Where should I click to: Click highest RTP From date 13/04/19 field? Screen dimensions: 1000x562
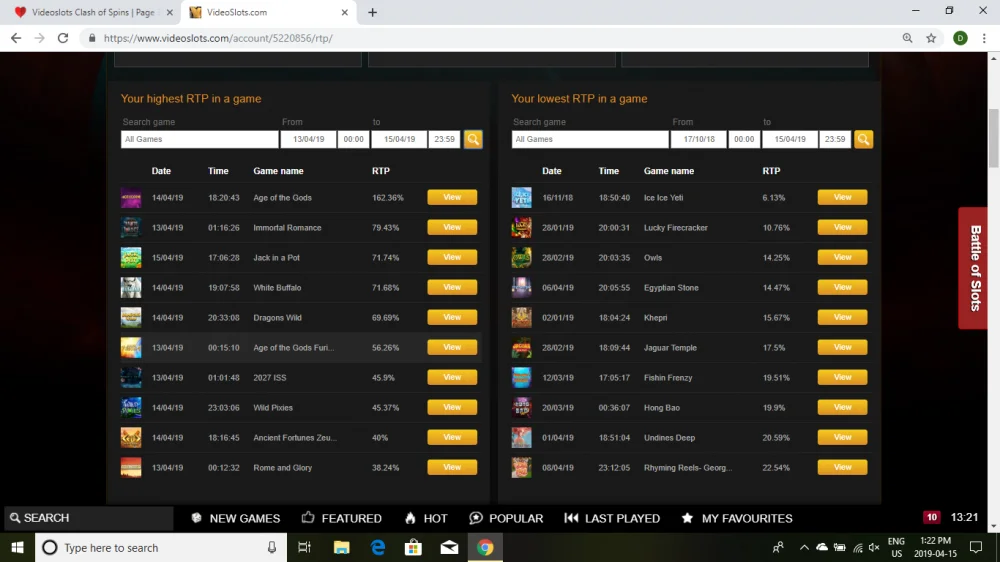click(308, 139)
